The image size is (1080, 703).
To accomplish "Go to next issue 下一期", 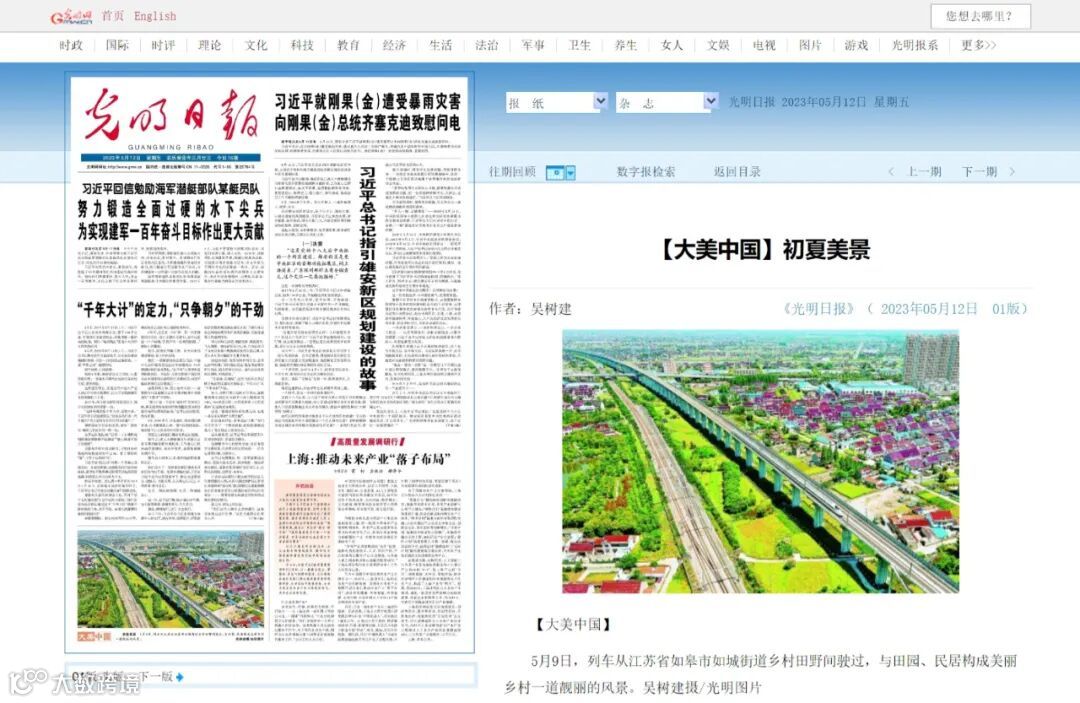I will pos(979,171).
